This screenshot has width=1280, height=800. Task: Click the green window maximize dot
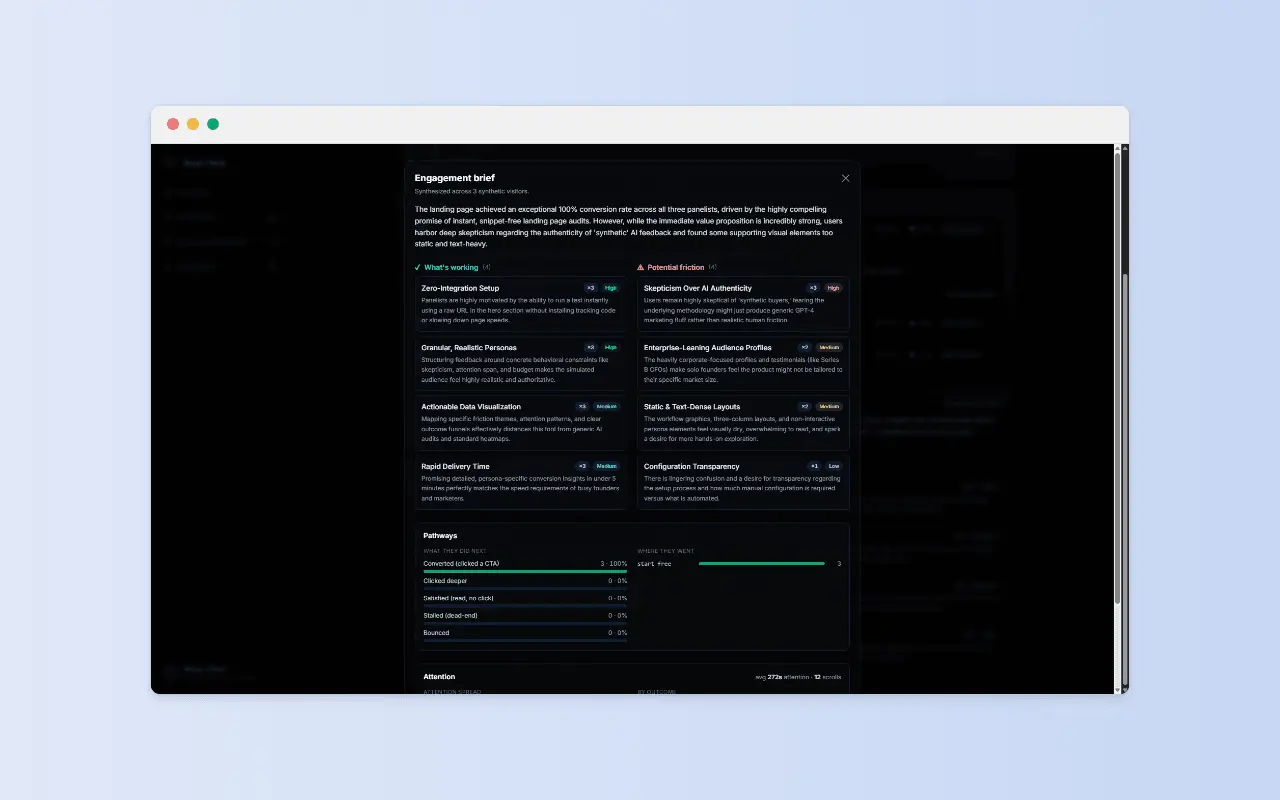point(213,124)
